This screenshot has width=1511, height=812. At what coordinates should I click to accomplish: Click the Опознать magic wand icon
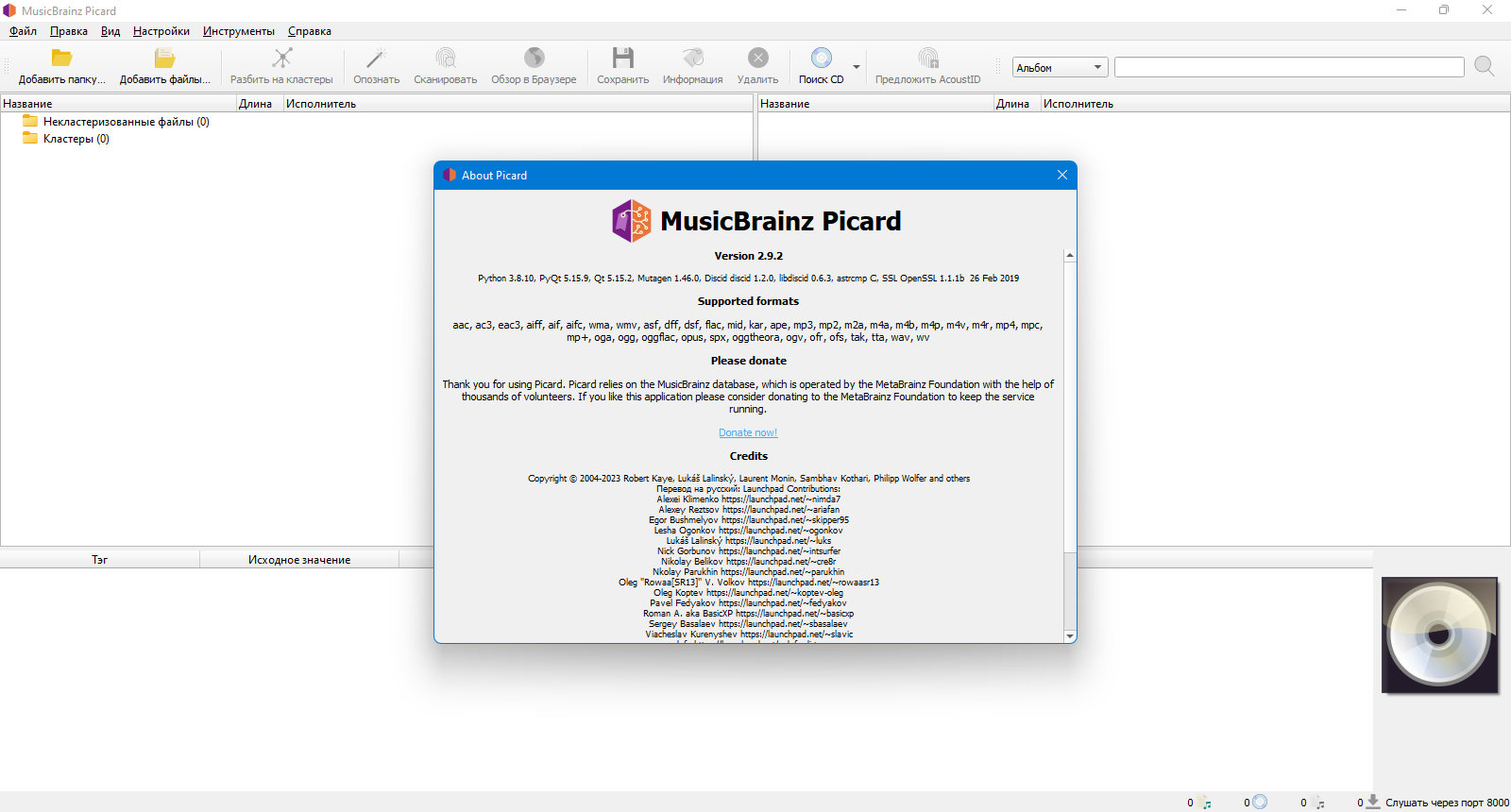tap(377, 59)
